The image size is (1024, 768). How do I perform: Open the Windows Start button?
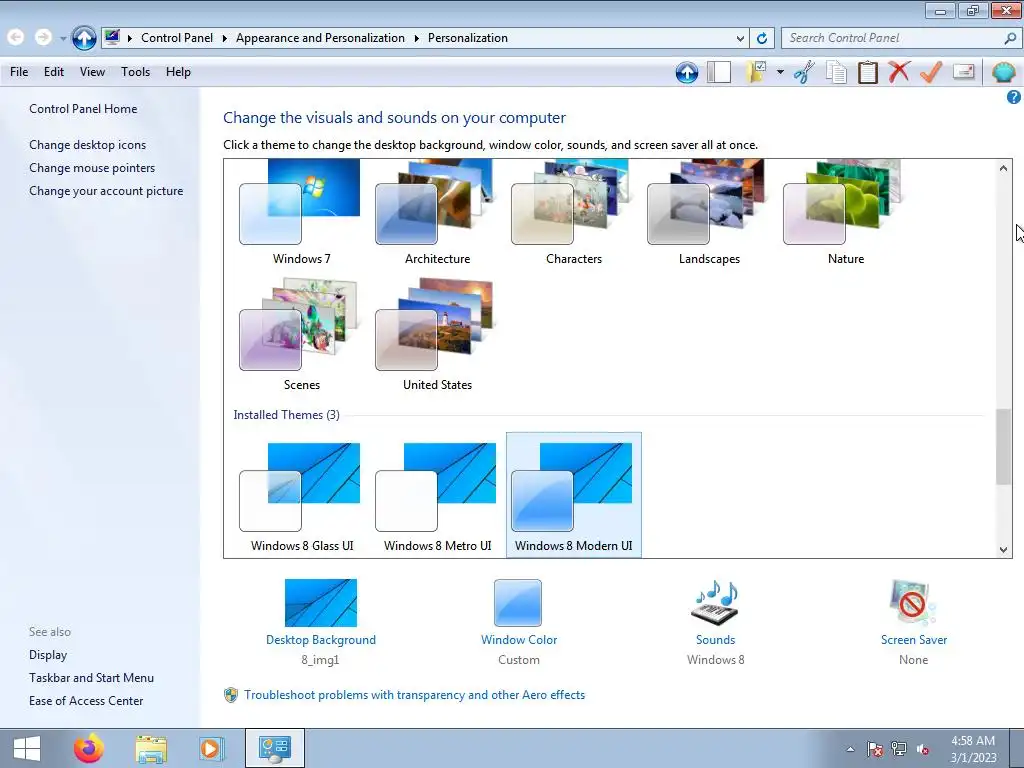(27, 748)
